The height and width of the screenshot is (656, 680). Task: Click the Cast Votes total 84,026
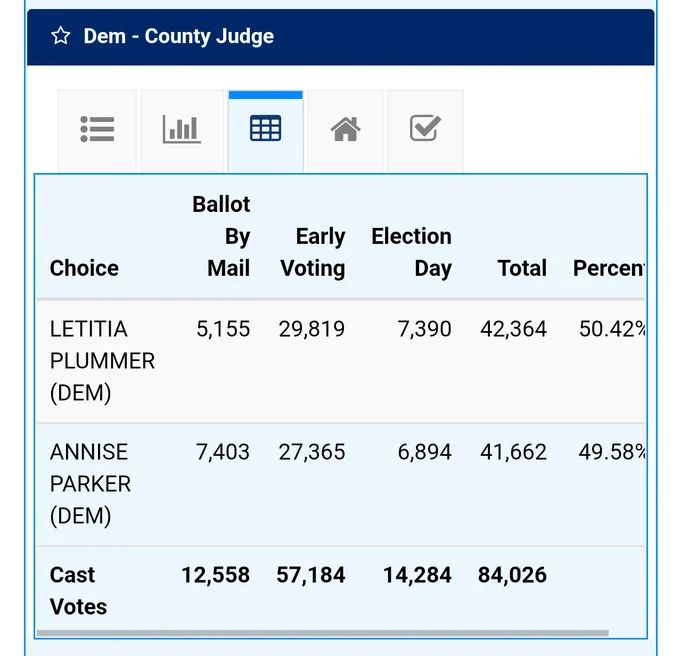coord(512,575)
